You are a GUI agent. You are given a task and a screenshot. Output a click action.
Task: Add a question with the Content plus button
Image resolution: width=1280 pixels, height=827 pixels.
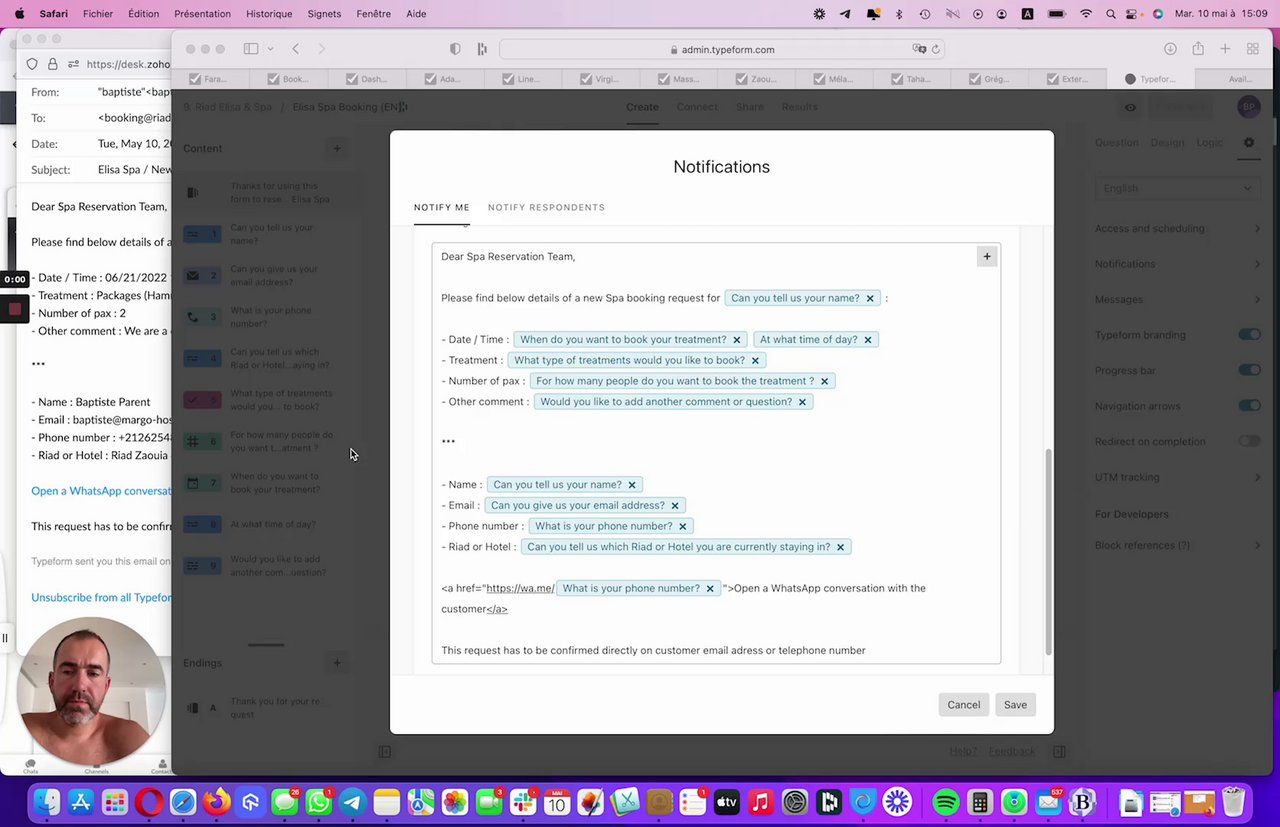[x=337, y=148]
